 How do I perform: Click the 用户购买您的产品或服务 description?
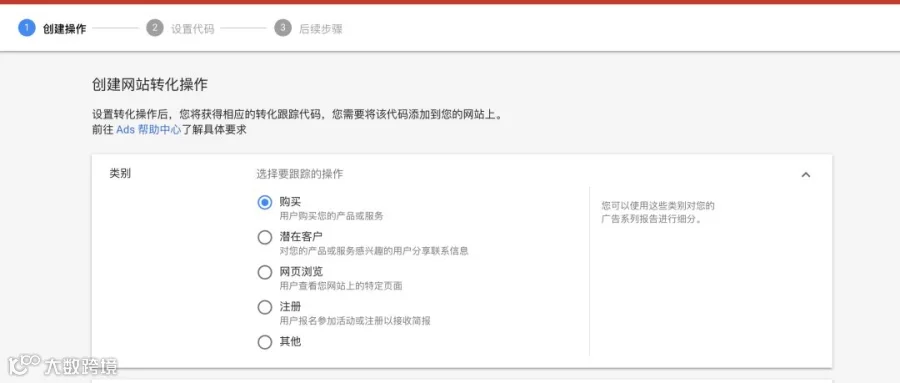(332, 216)
